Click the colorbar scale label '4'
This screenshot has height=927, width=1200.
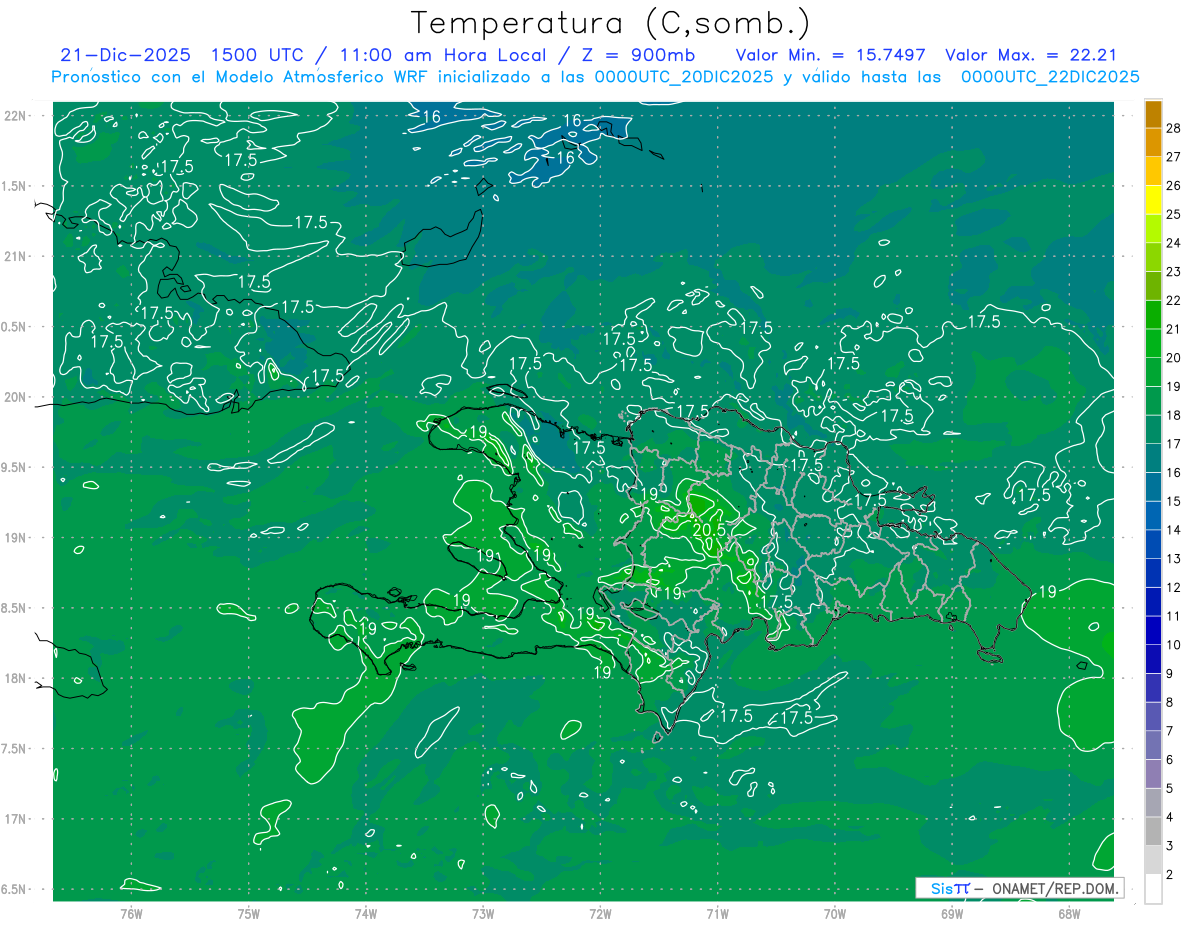[x=1170, y=817]
